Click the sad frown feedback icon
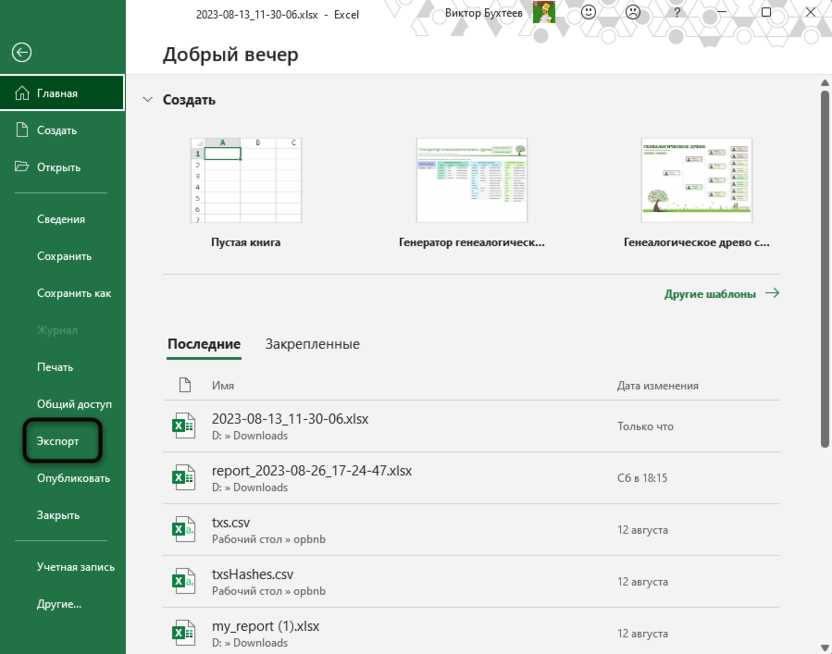Screen dimensions: 832x654 click(632, 13)
